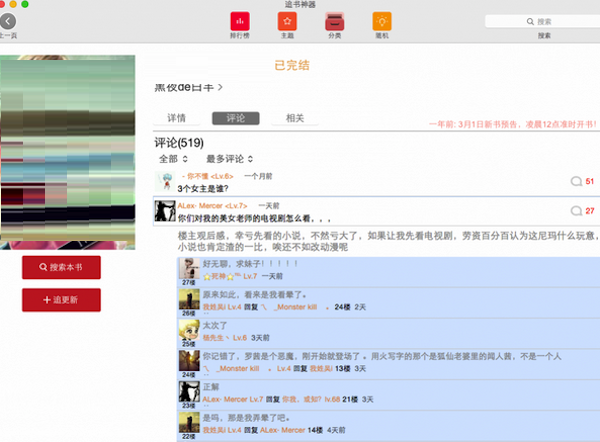Open the 最多评论 sort dropdown
This screenshot has width=600, height=442.
pos(230,159)
